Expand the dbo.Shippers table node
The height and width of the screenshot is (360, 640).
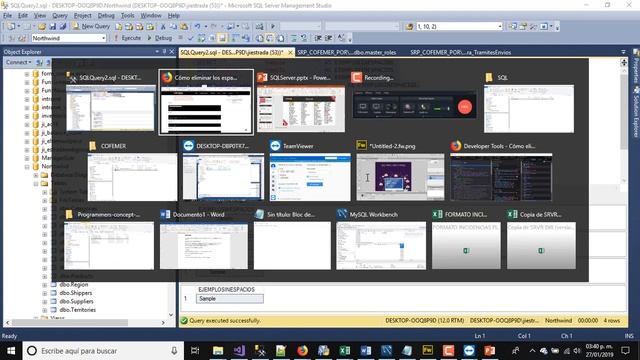(44, 293)
